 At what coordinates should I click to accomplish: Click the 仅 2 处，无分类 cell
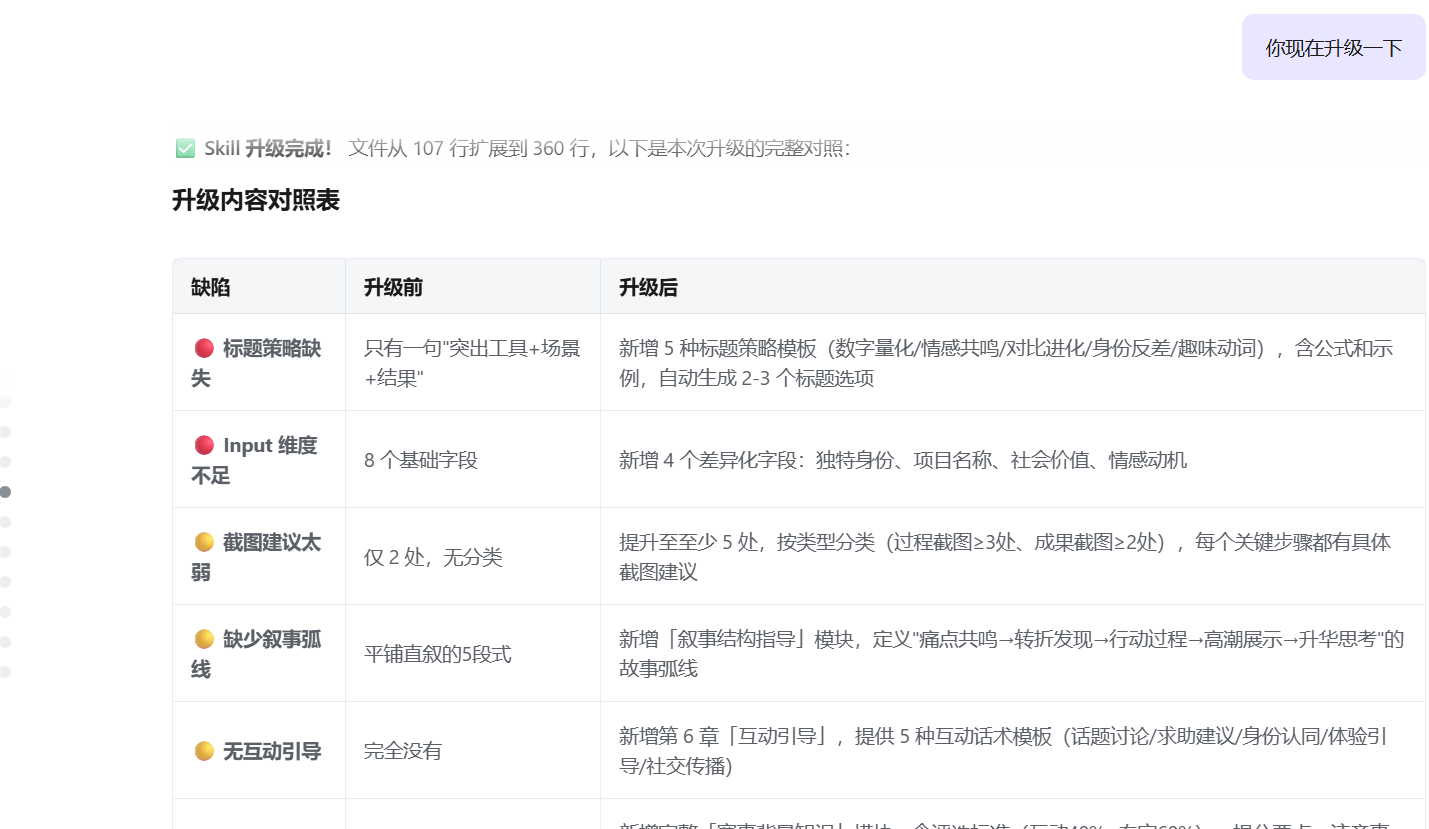[x=433, y=557]
